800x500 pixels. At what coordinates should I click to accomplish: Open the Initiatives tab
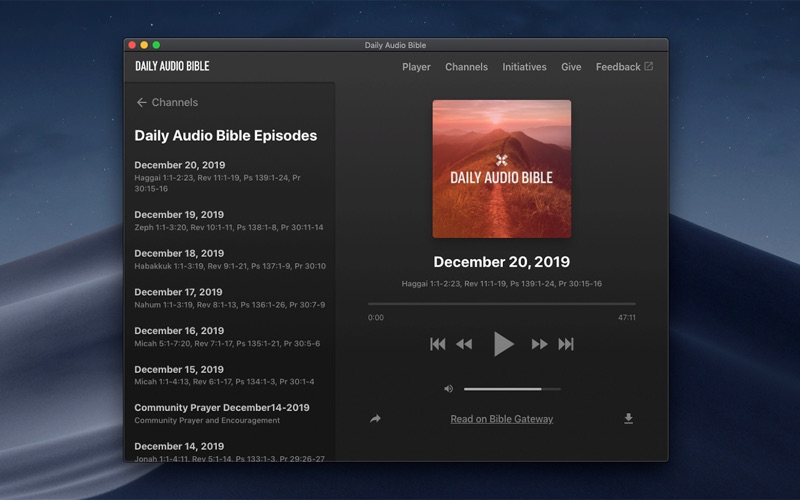[524, 67]
